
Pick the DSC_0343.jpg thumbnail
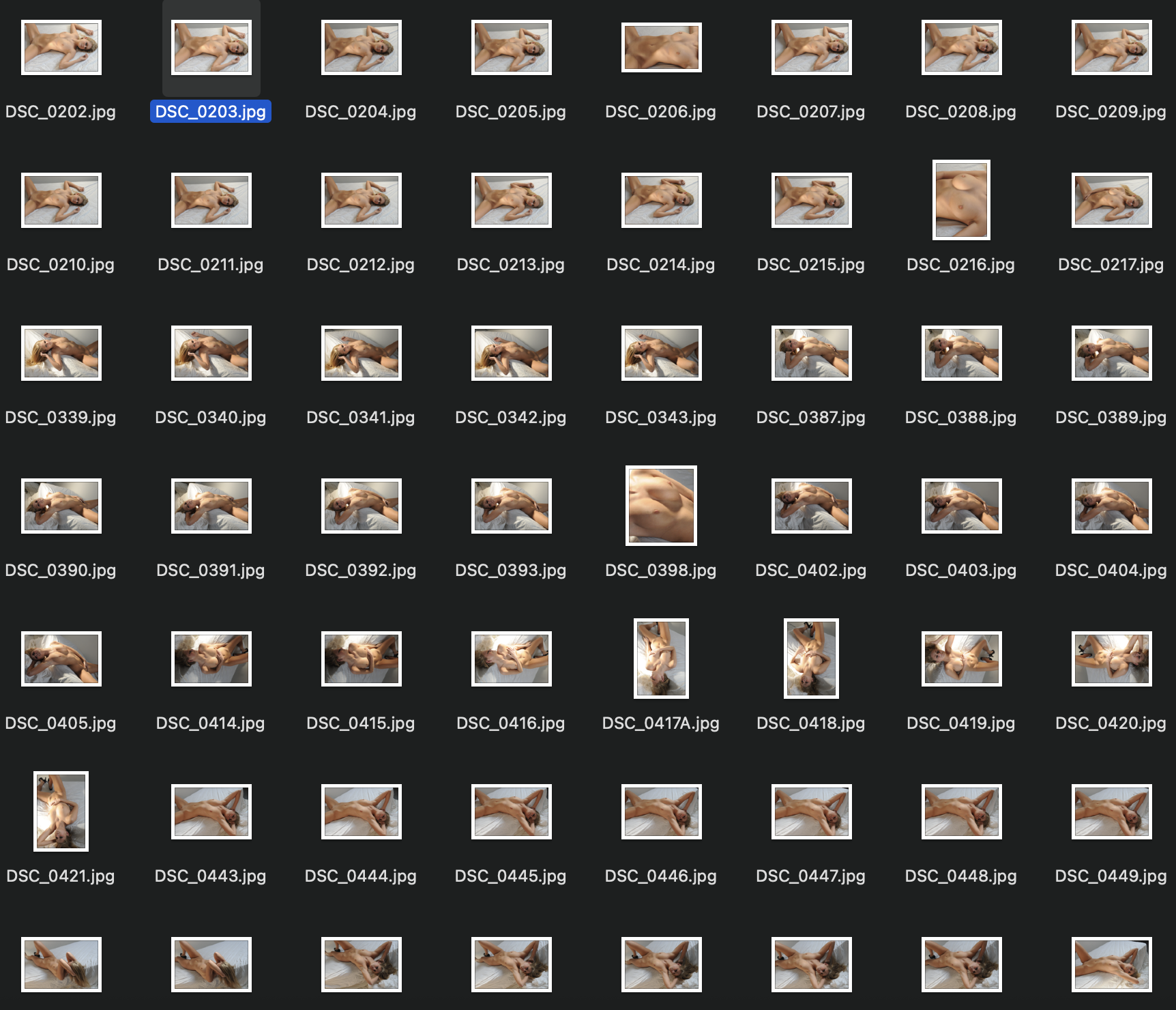click(x=662, y=353)
